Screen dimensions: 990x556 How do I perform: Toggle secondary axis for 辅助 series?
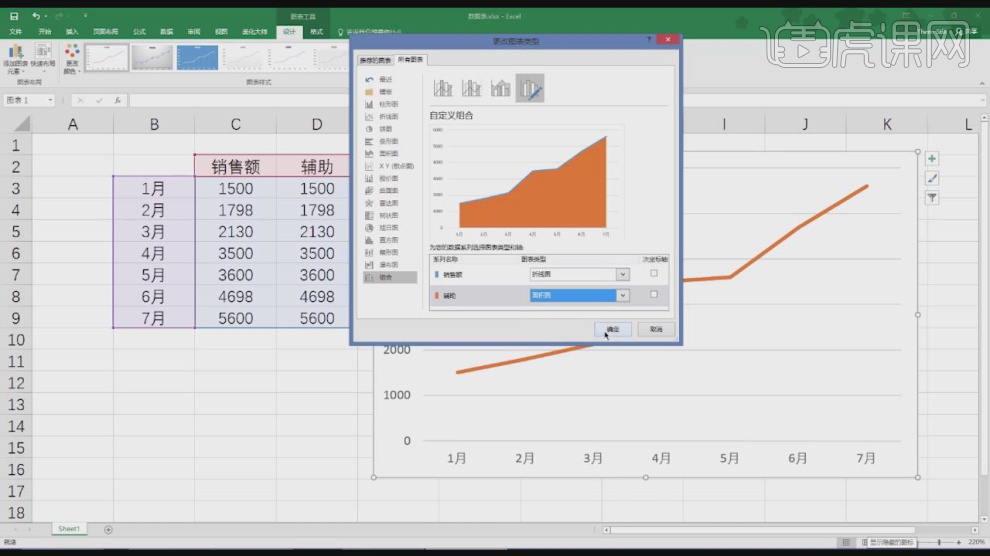654,295
